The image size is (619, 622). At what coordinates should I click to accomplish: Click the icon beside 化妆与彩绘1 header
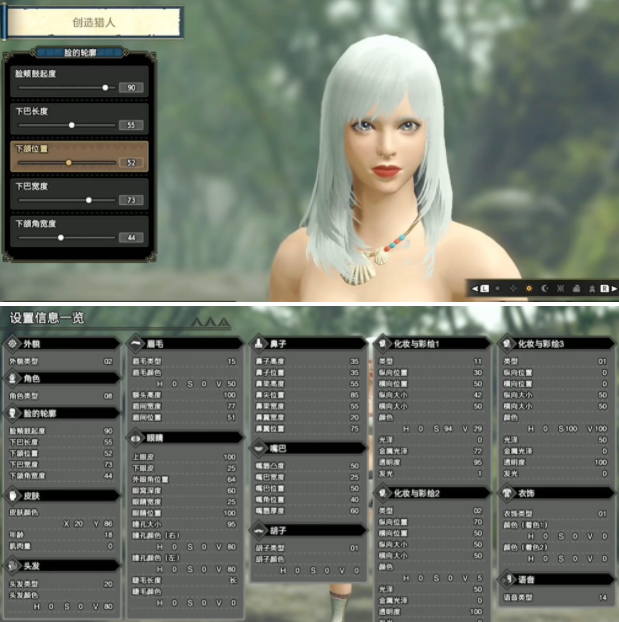tap(383, 344)
